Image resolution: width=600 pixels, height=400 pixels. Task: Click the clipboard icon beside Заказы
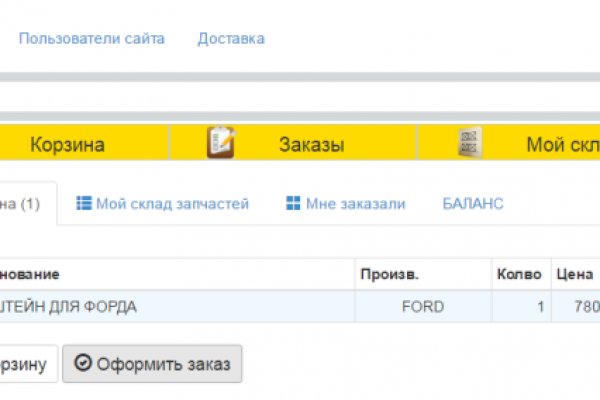[x=220, y=143]
